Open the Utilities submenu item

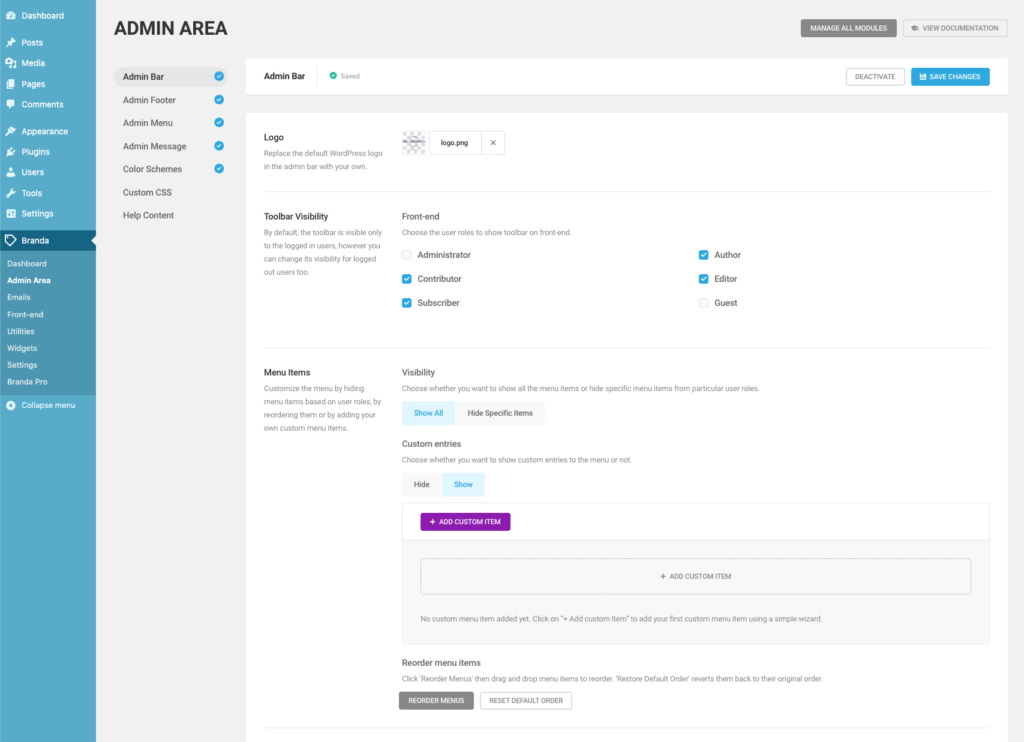[21, 332]
